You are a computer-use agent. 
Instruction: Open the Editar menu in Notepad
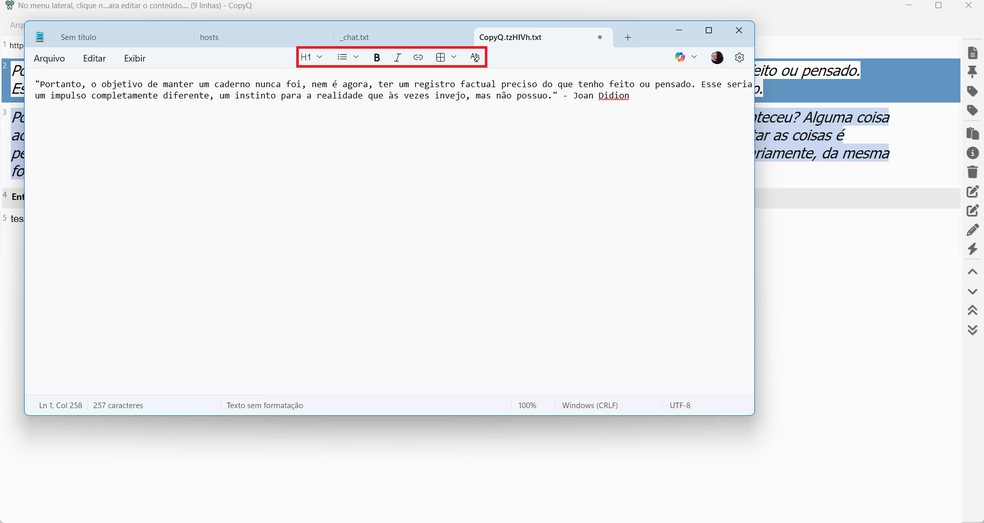(94, 58)
